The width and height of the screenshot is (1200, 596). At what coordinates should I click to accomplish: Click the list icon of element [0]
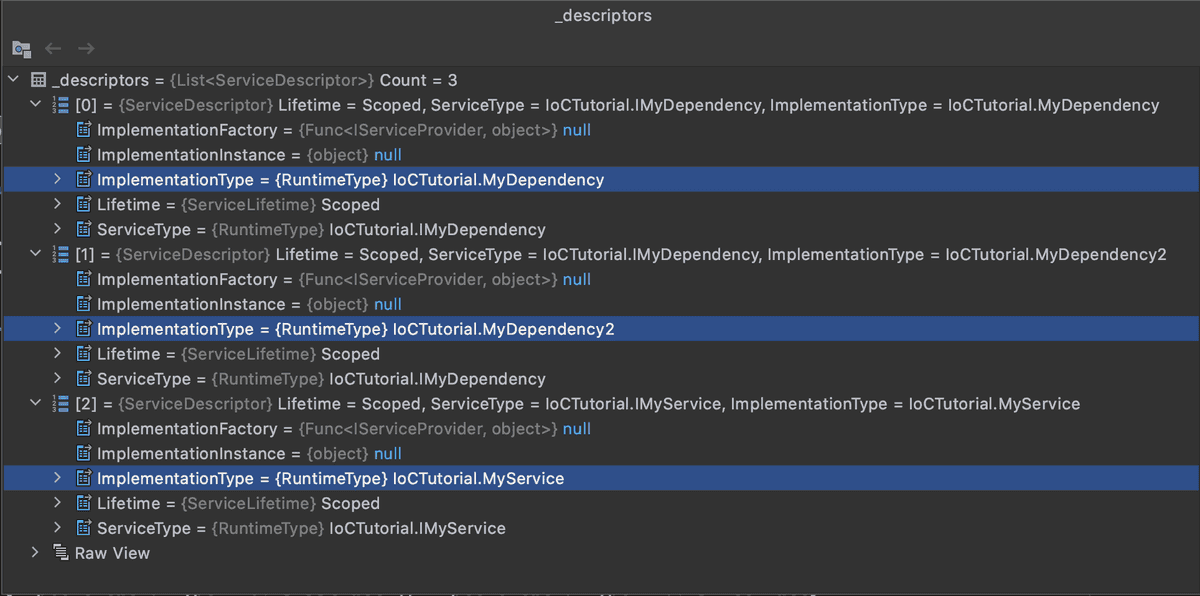tap(60, 105)
